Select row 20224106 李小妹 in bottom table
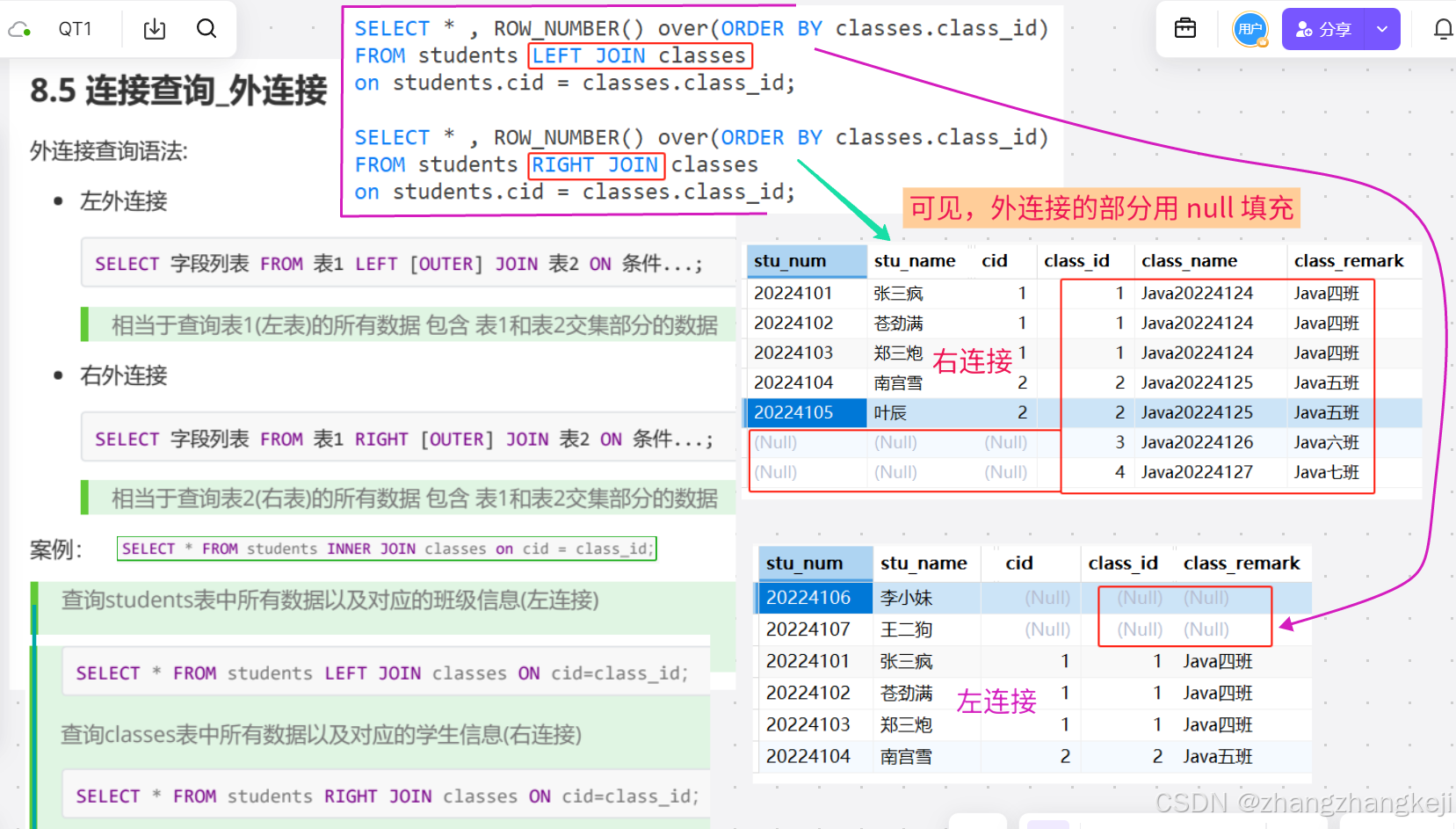This screenshot has height=829, width=1456. [809, 597]
